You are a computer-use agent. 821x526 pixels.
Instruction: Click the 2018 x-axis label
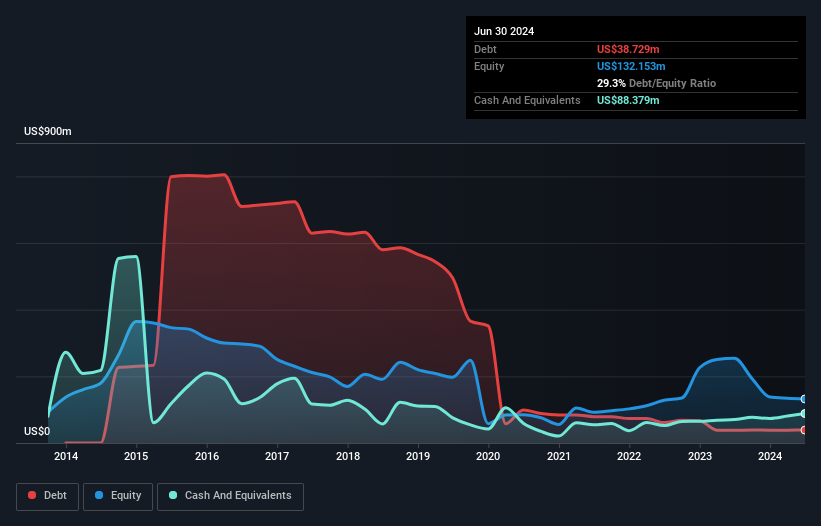tap(348, 456)
